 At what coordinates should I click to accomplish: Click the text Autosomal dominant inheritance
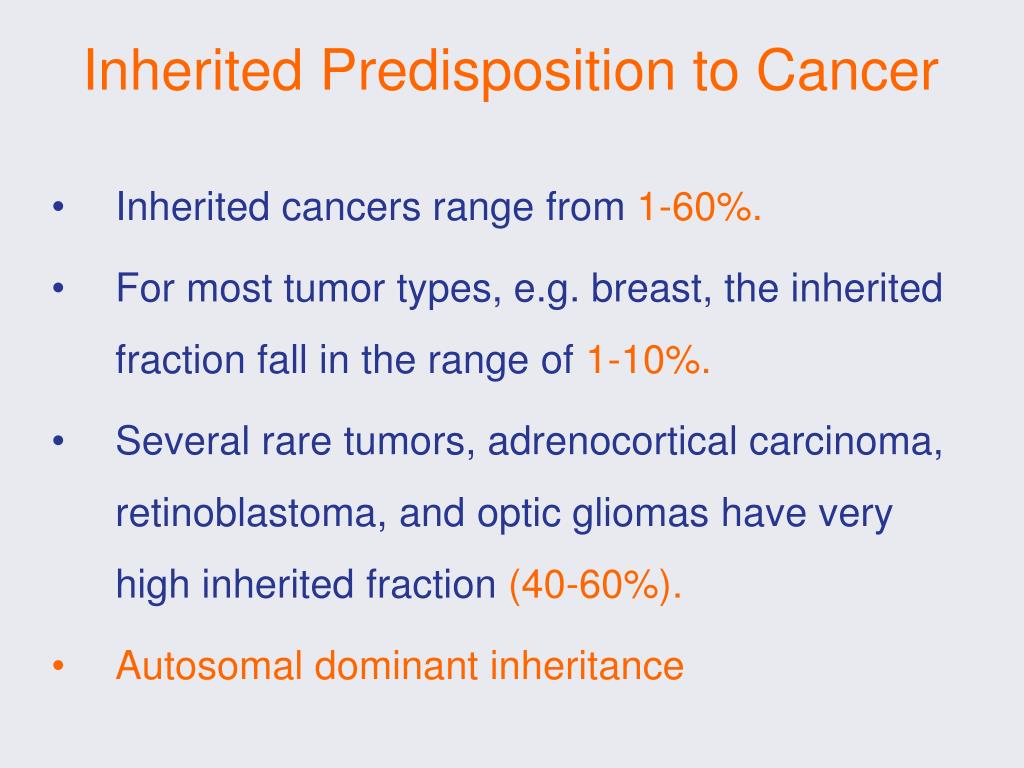click(400, 665)
